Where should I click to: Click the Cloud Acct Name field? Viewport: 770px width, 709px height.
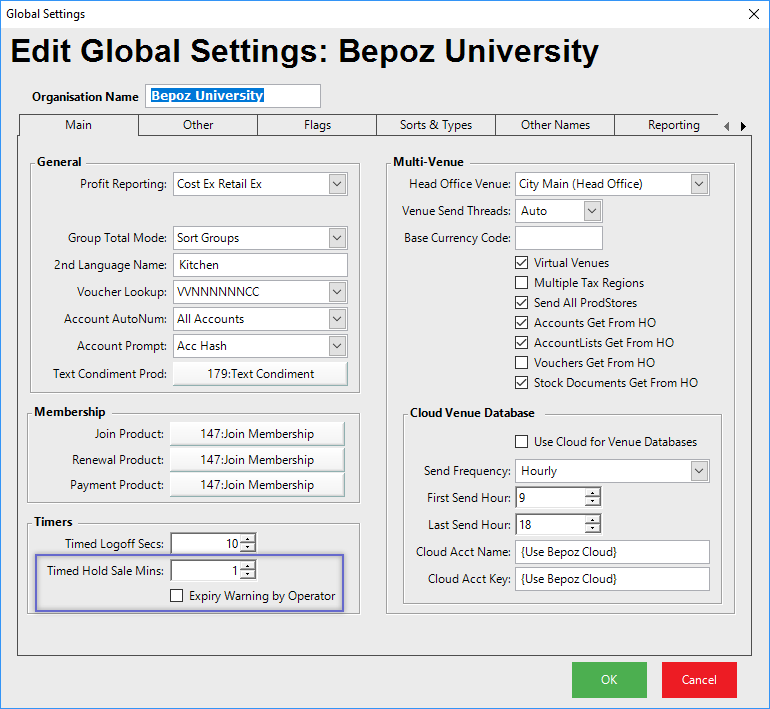(x=612, y=552)
